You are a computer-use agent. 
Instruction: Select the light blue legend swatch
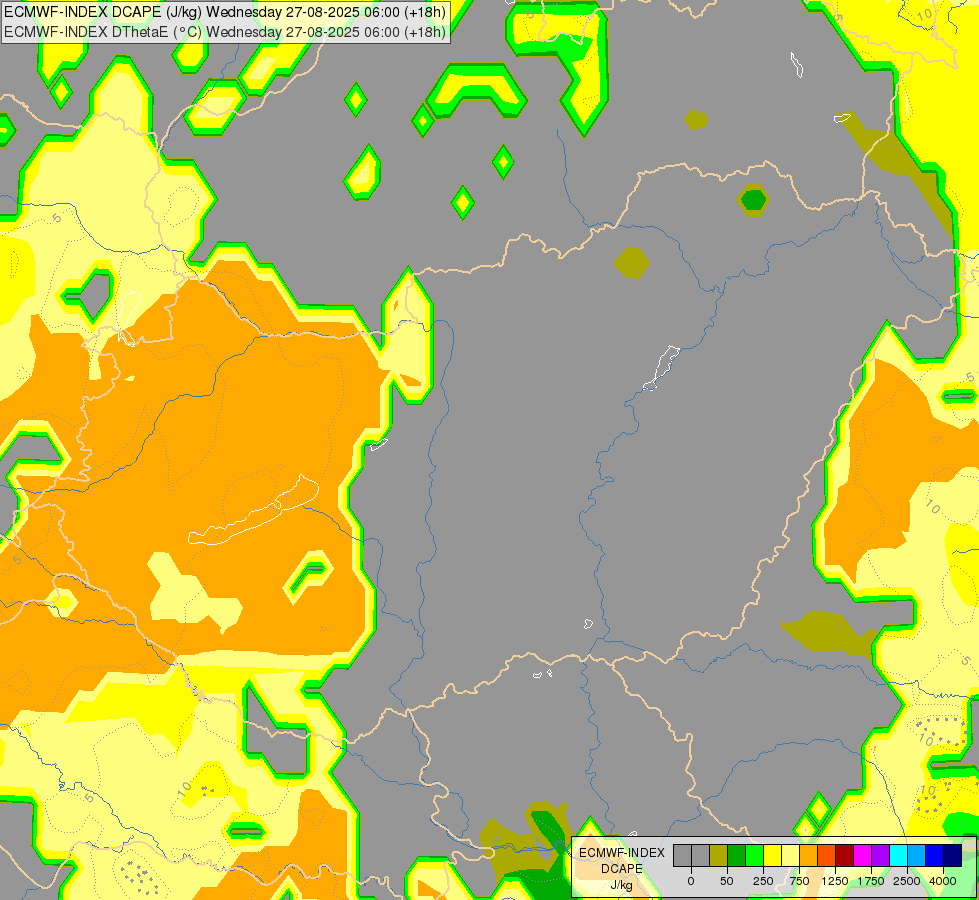[x=917, y=855]
